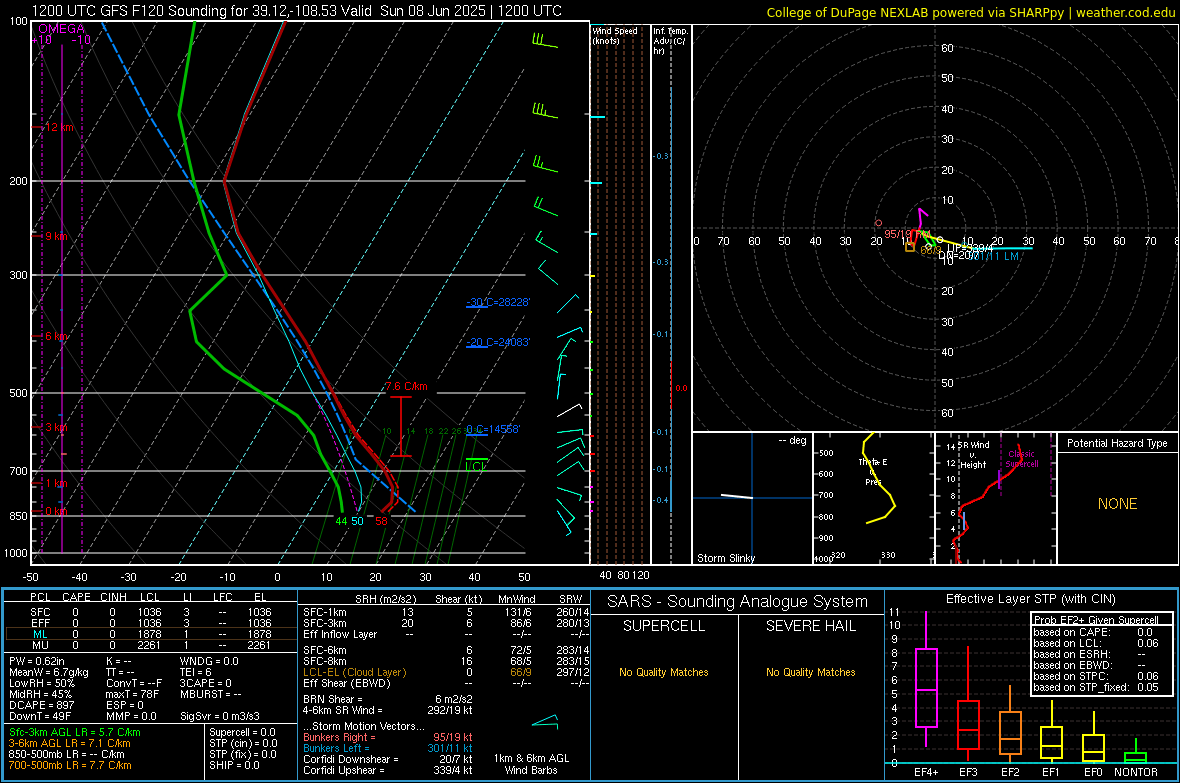Click the green surface dewpoint value 44
This screenshot has height=783, width=1180.
[x=342, y=521]
